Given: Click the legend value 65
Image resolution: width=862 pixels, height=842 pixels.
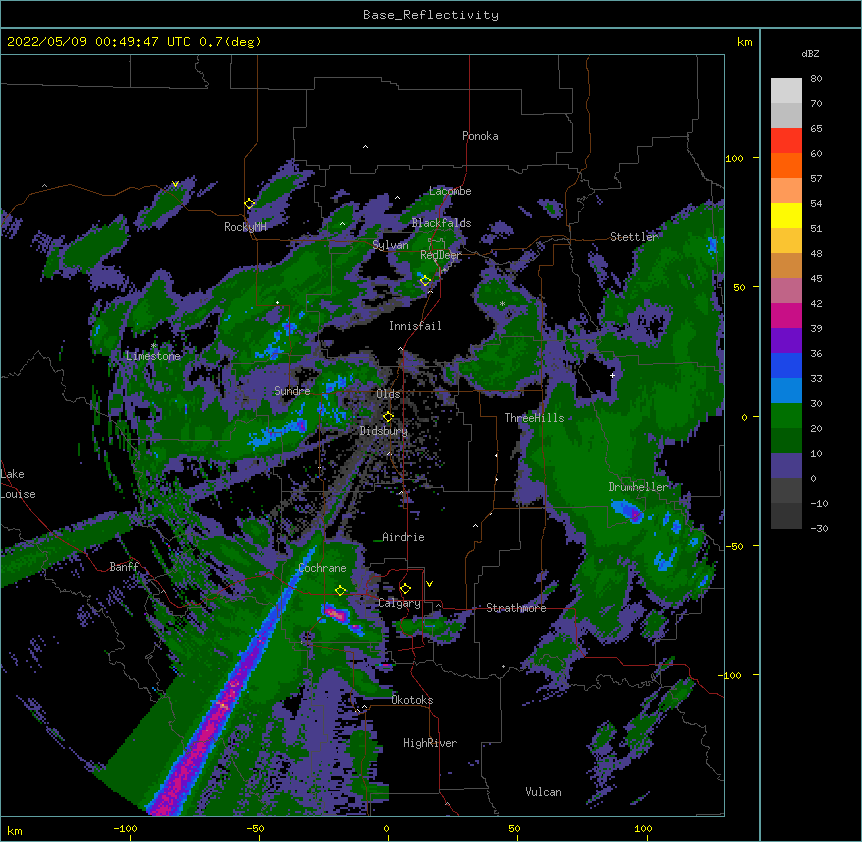Looking at the screenshot, I should [816, 129].
